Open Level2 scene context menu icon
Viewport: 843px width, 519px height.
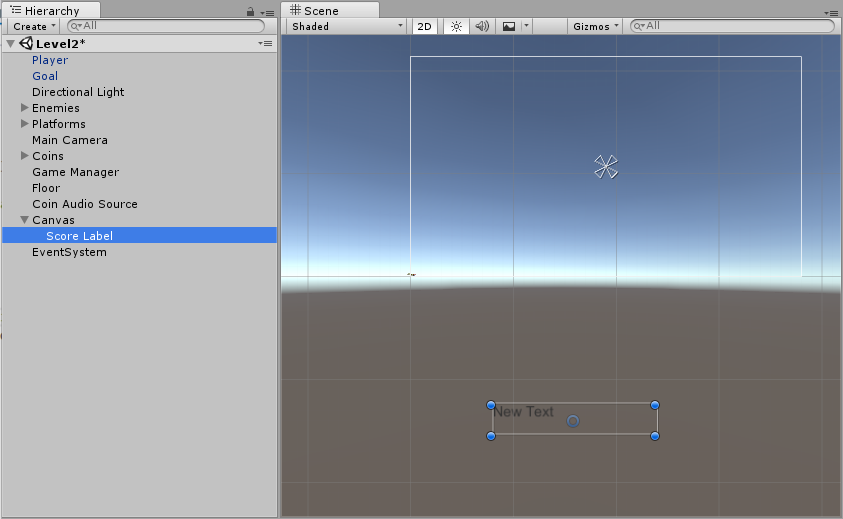265,44
